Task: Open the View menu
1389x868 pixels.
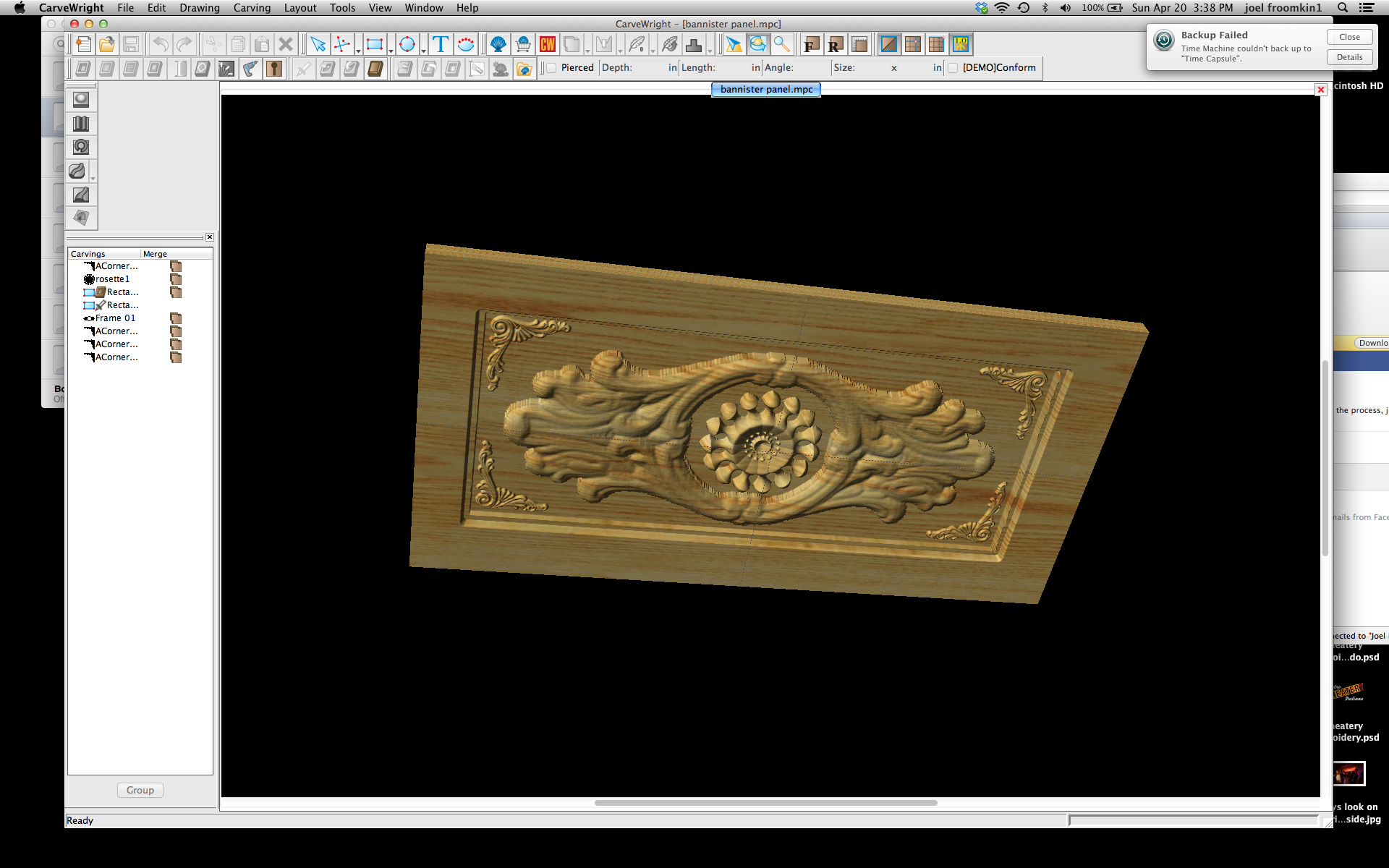Action: [x=380, y=8]
